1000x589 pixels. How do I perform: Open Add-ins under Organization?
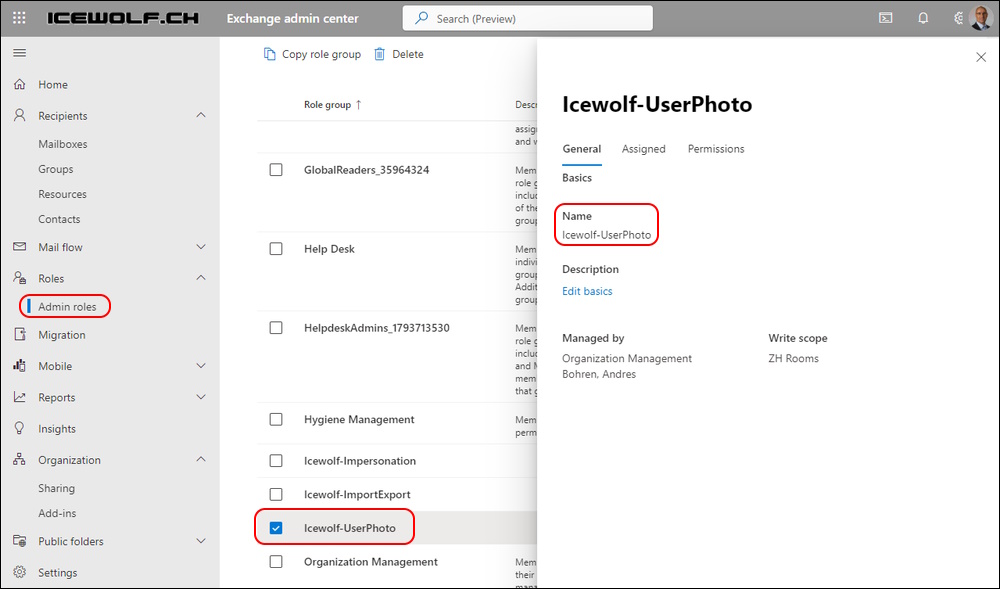click(x=57, y=513)
